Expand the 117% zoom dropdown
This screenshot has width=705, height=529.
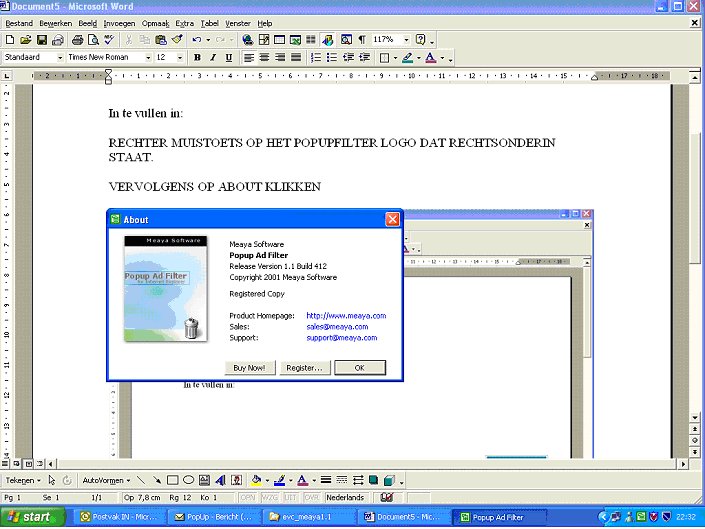(405, 40)
